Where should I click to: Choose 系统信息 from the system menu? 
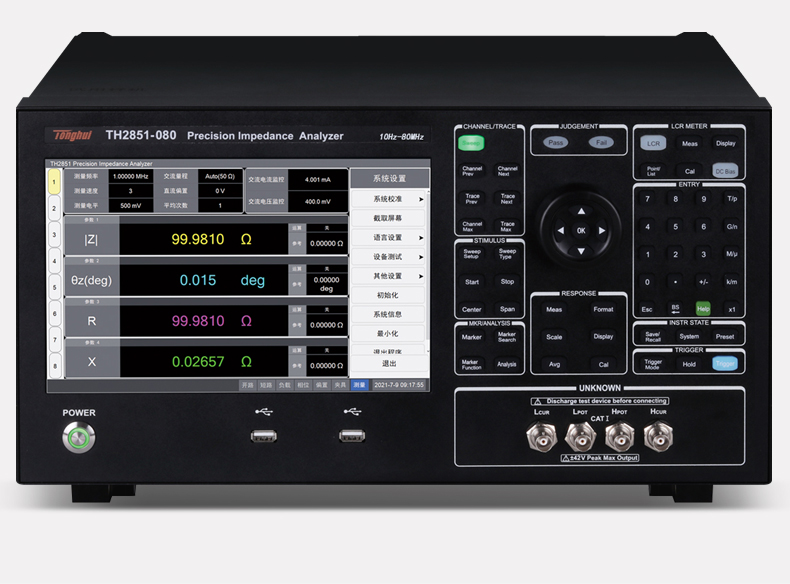388,314
